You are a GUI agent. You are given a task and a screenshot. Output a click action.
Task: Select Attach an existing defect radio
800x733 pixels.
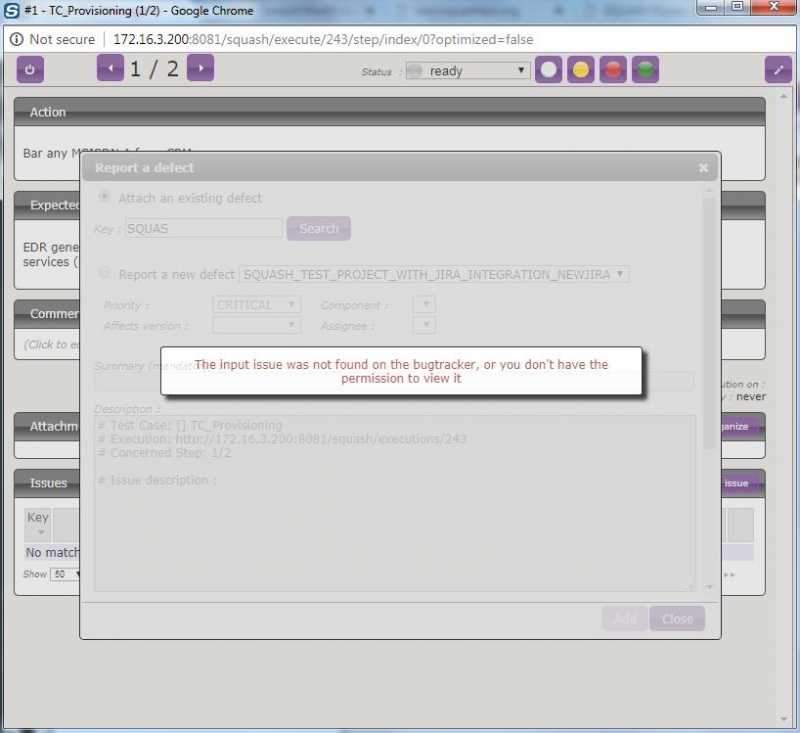pos(104,197)
